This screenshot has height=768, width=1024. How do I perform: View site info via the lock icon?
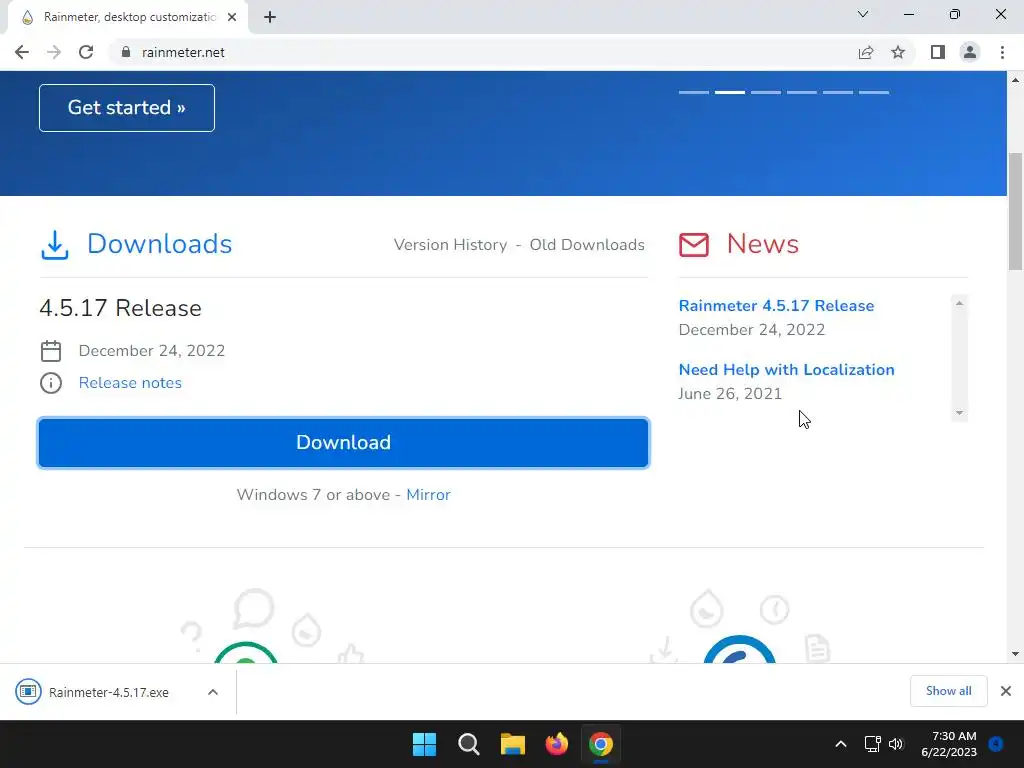point(125,52)
